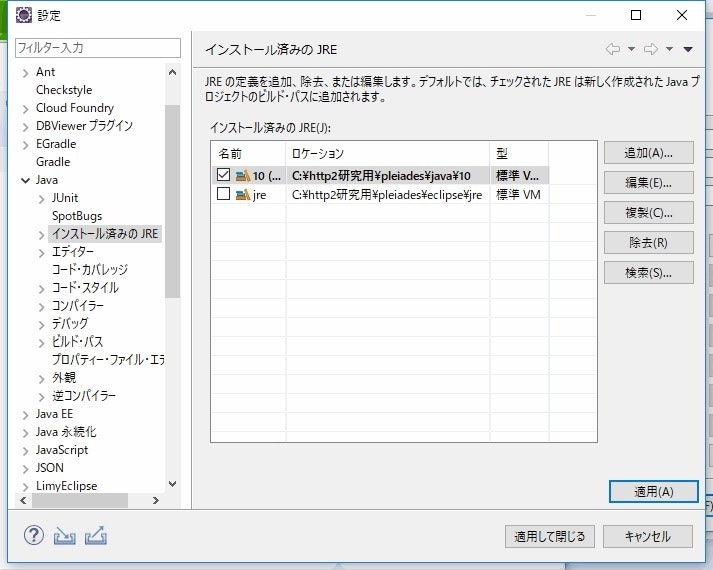The image size is (713, 570).
Task: Click the 適用(A) button
Action: click(x=653, y=491)
